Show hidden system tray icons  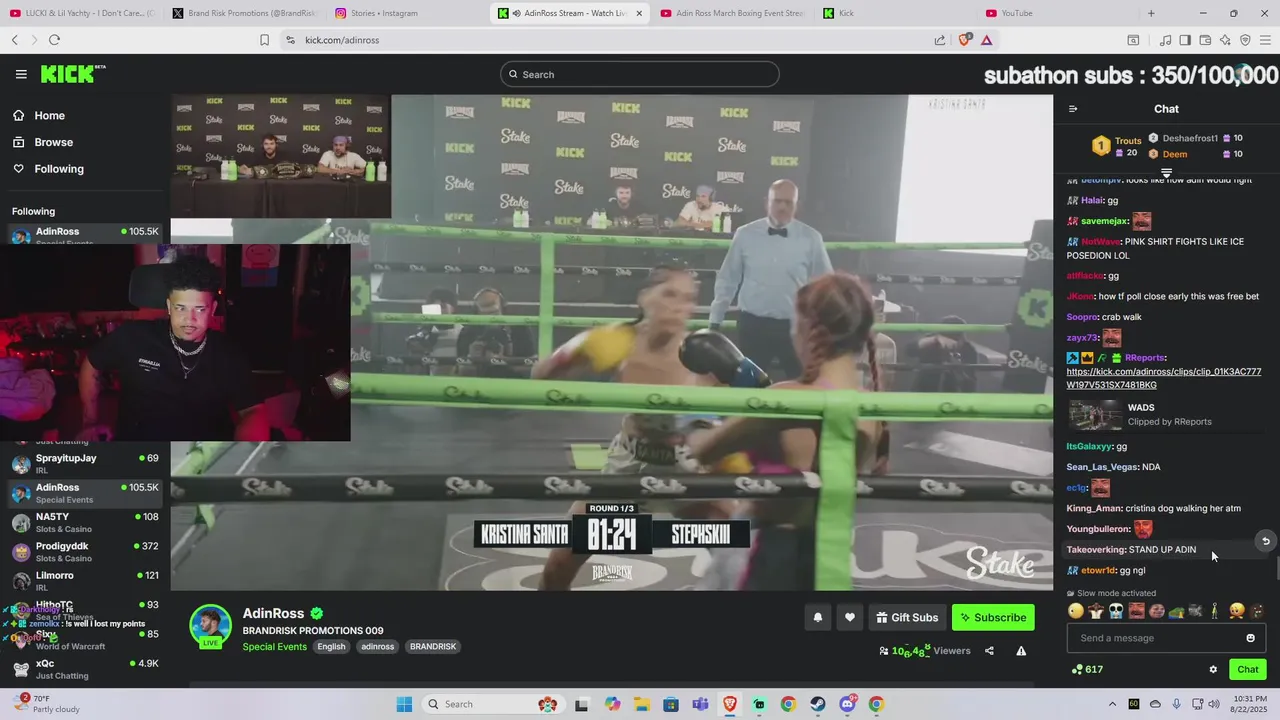point(1112,704)
